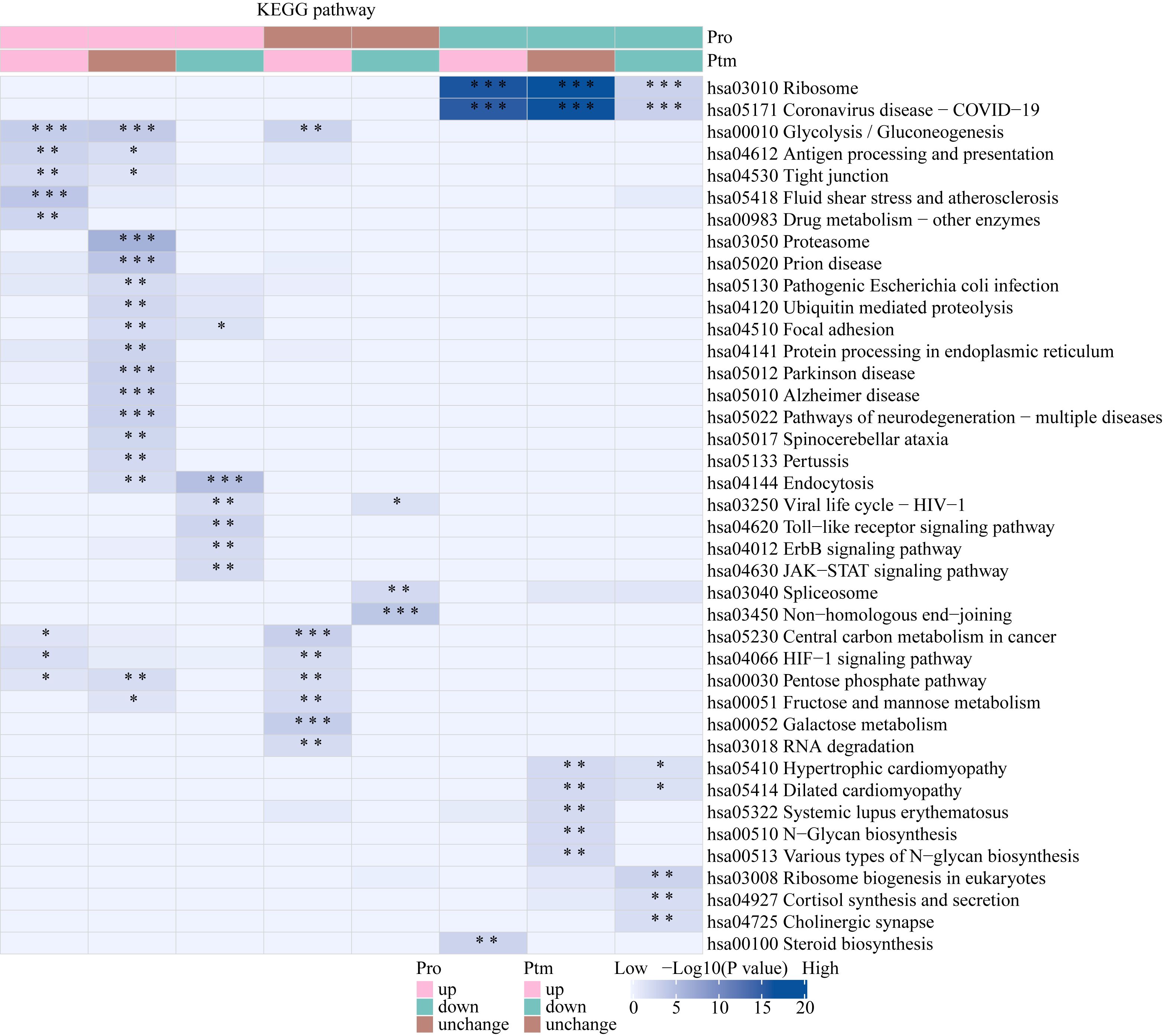Click the three-asterisk cell in Proteasome row

tap(132, 242)
